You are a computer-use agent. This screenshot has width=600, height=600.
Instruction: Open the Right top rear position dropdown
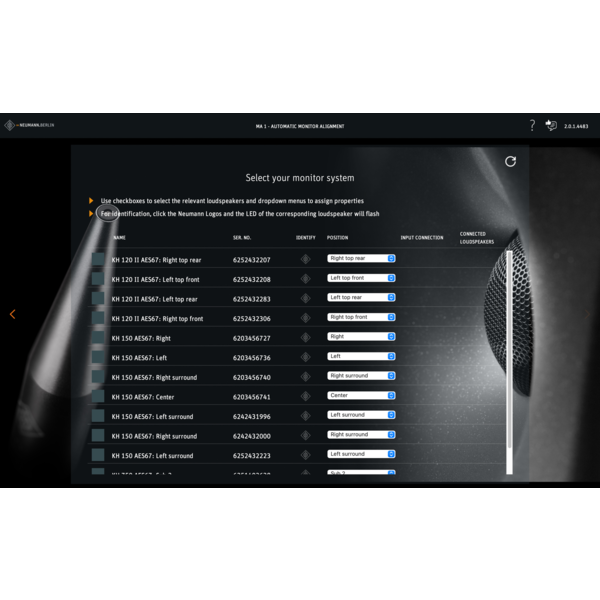tap(361, 258)
